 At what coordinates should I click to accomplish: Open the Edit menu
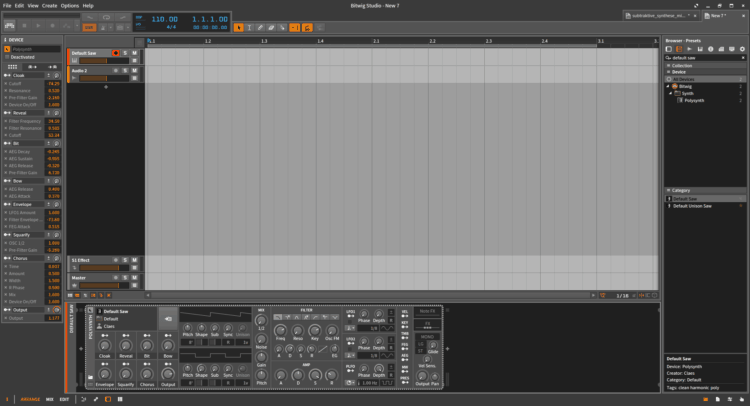pos(19,6)
